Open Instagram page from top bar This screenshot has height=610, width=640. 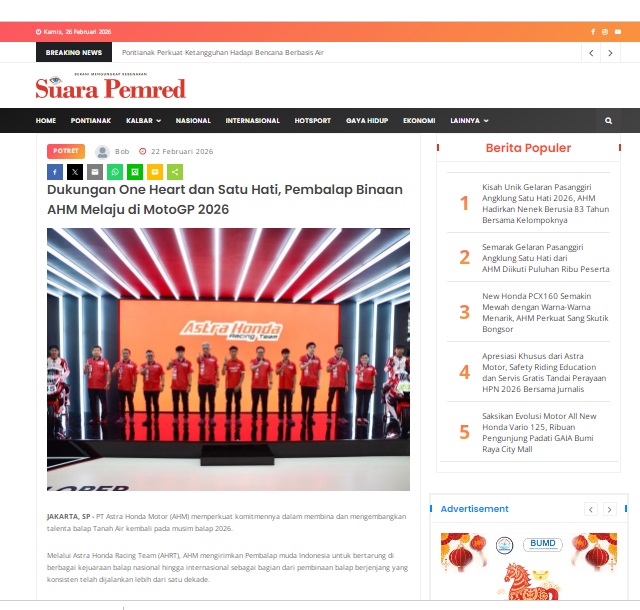tap(604, 32)
